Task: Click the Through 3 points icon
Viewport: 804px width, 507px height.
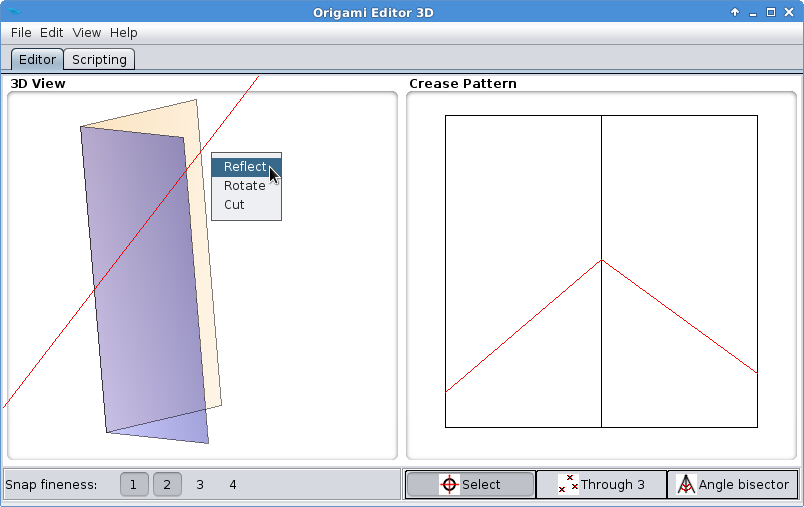Action: point(568,485)
